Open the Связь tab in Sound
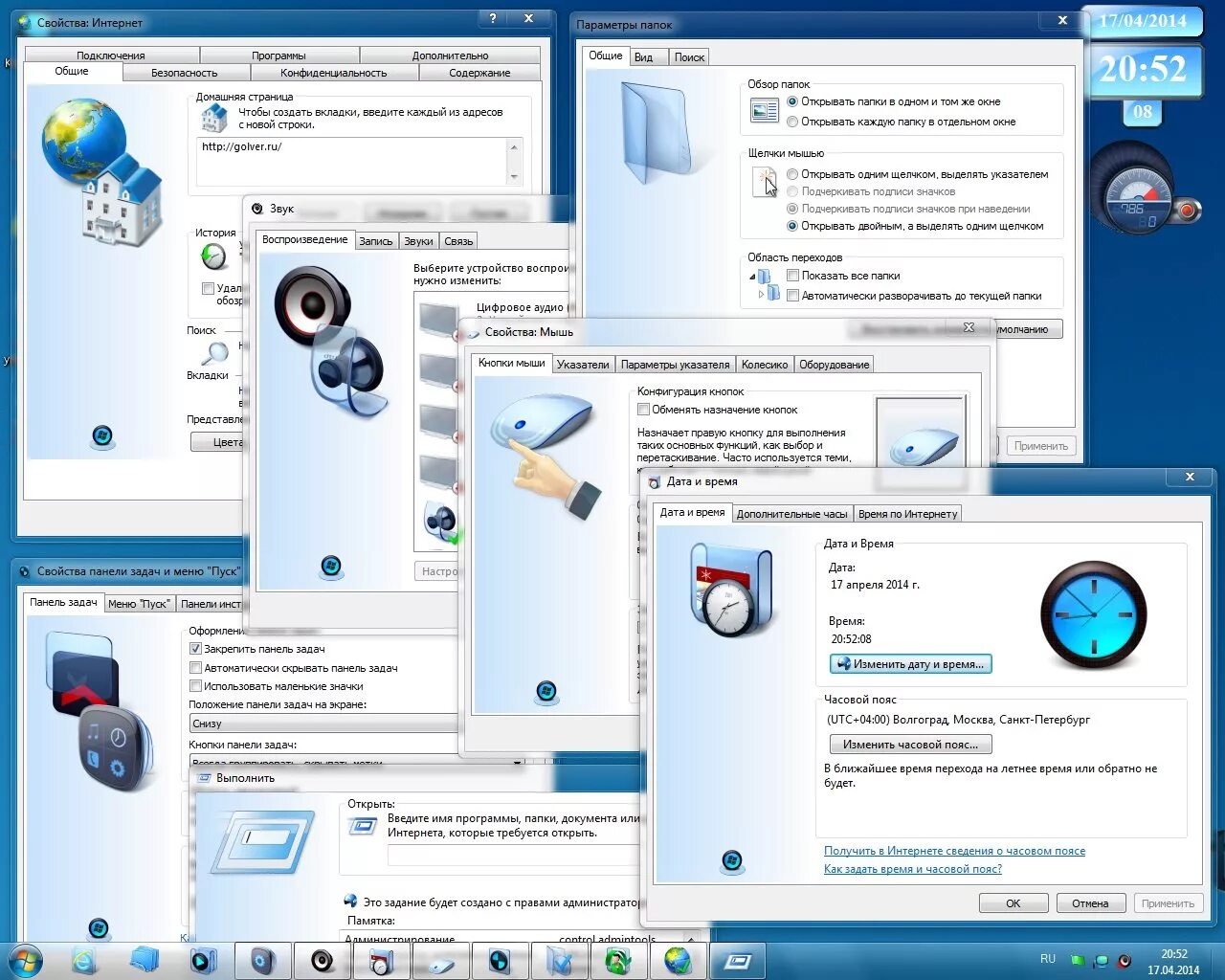 [458, 241]
